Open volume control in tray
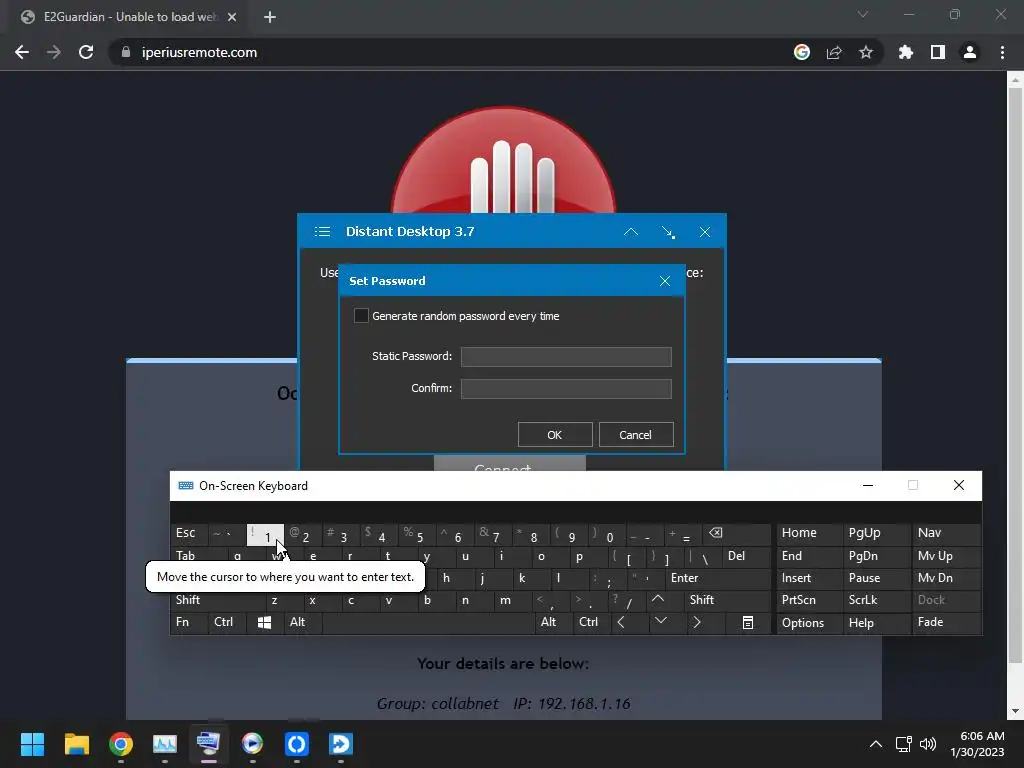The width and height of the screenshot is (1024, 768). [x=927, y=744]
